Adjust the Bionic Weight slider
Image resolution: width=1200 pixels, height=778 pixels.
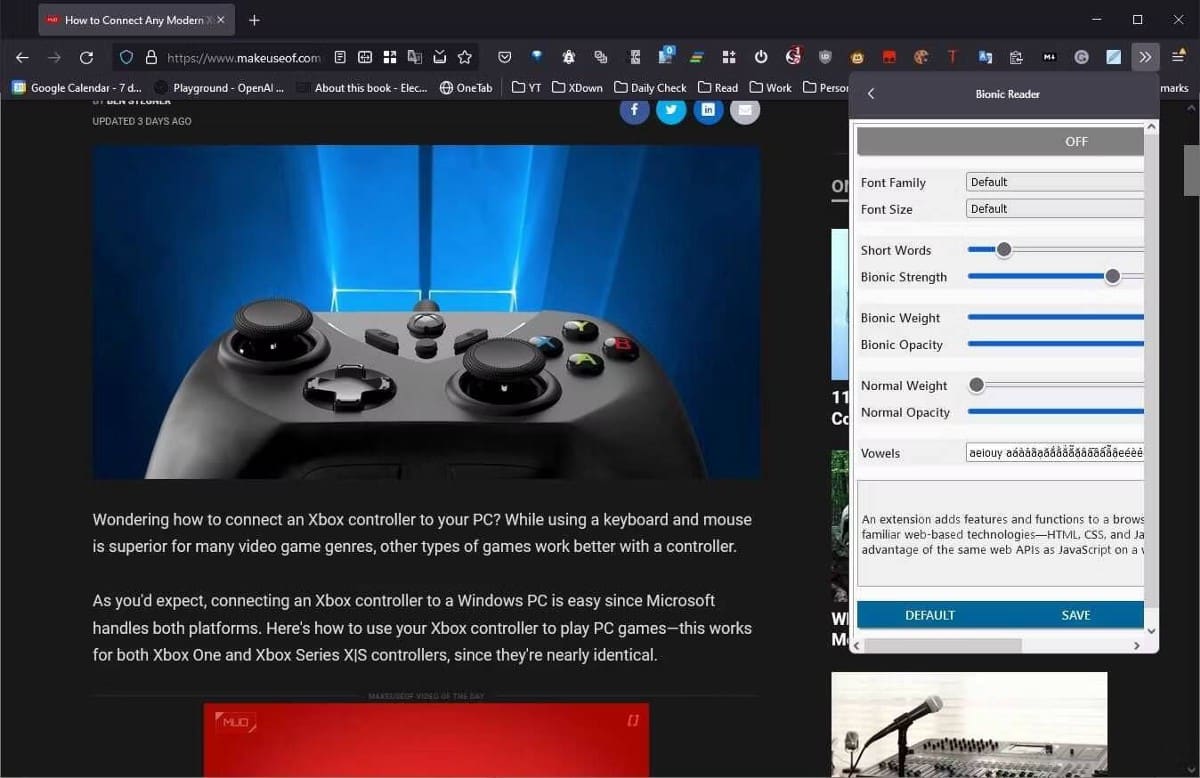pos(1055,318)
